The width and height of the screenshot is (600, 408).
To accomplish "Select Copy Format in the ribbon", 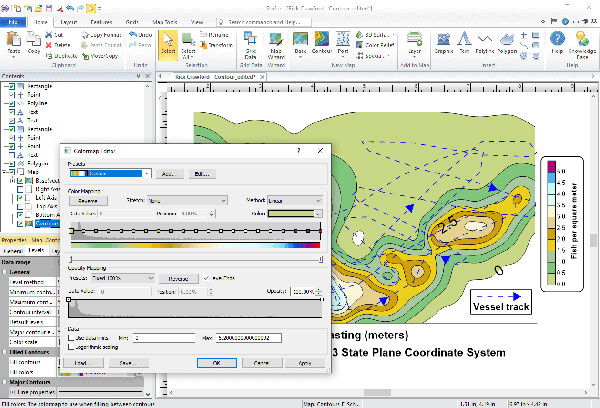I will click(x=101, y=35).
